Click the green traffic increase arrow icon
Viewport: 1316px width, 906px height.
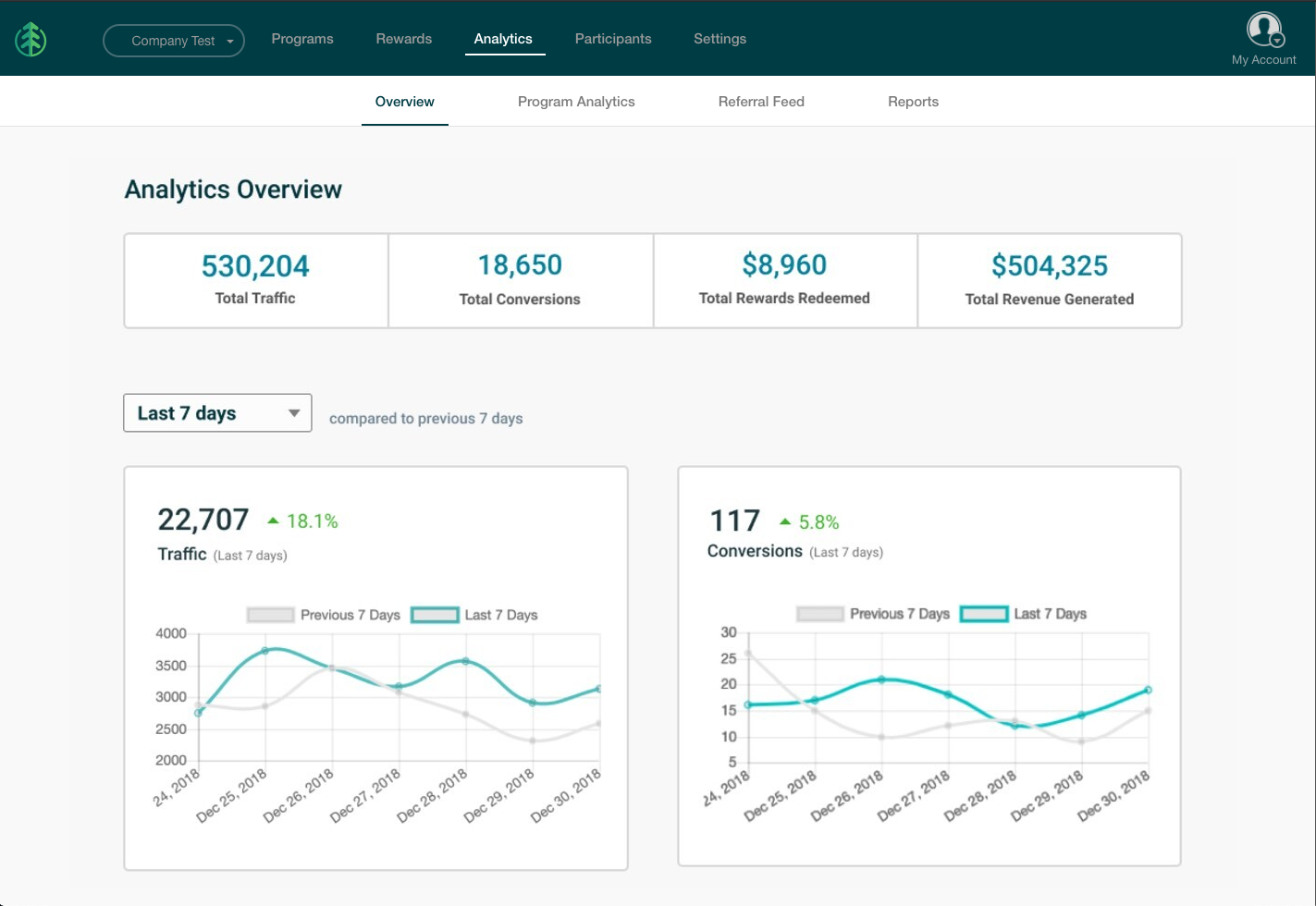coord(273,521)
